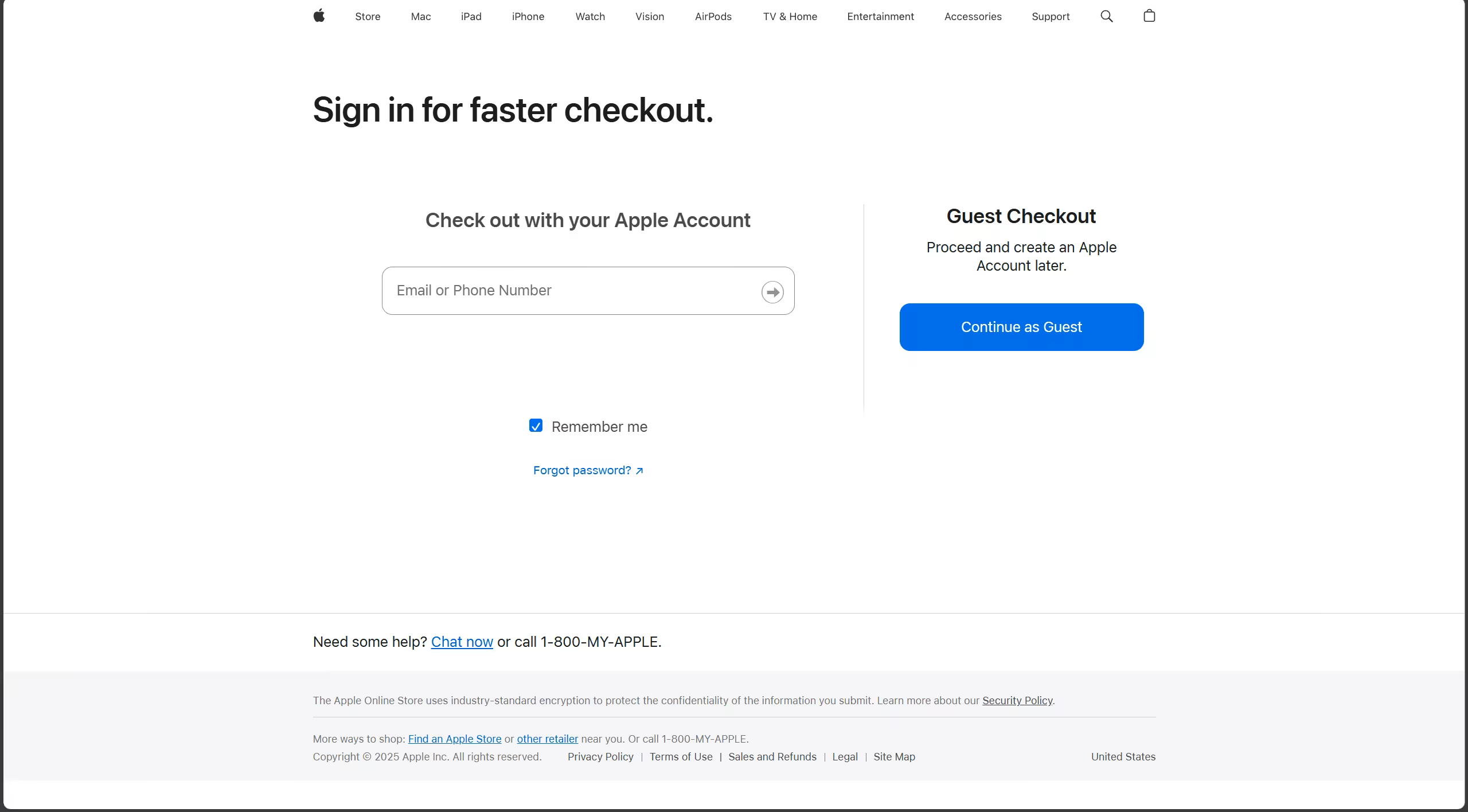
Task: Open the Sales and Refunds footer link
Action: [x=772, y=756]
